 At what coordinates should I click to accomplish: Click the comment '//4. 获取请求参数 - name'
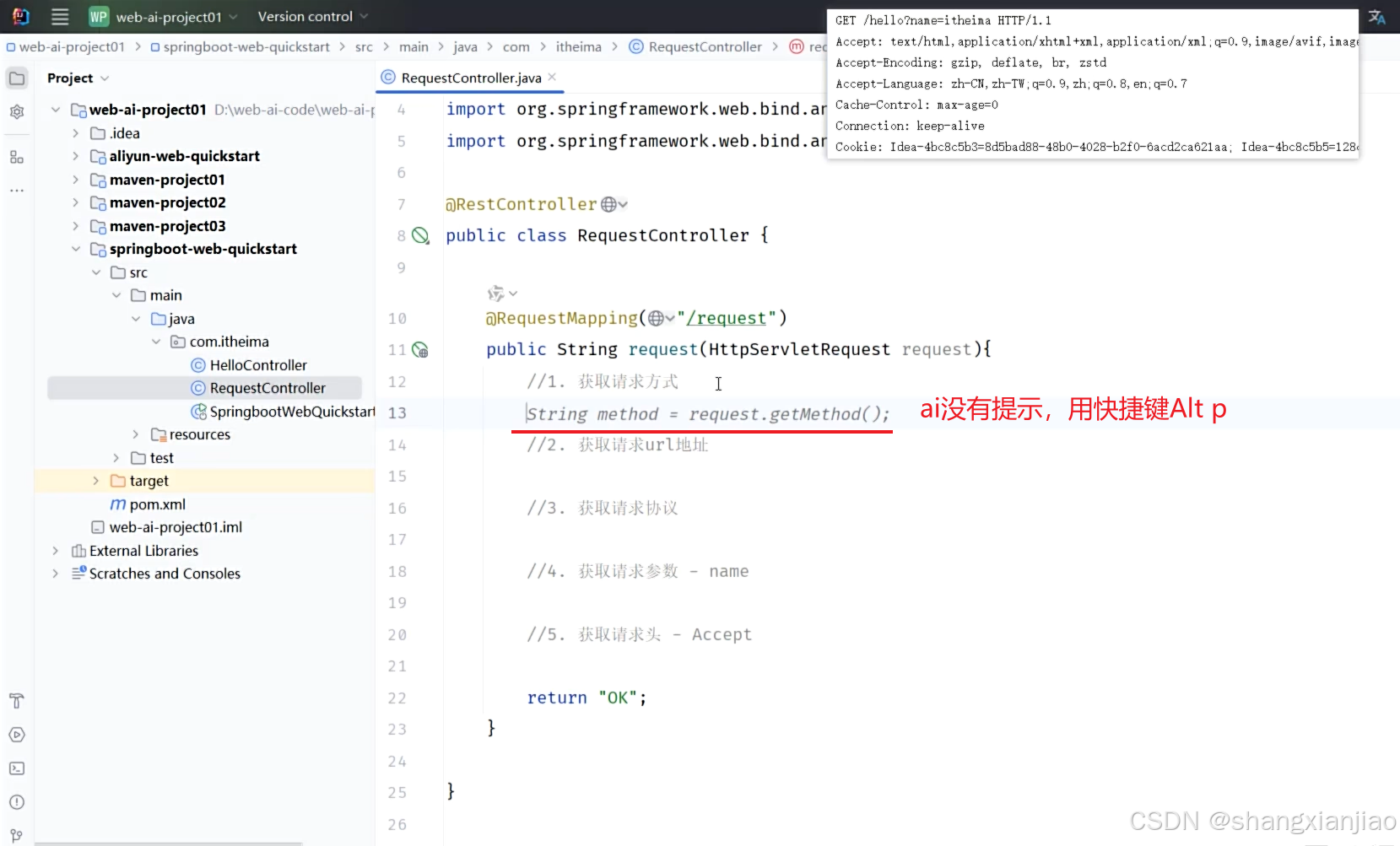(638, 571)
